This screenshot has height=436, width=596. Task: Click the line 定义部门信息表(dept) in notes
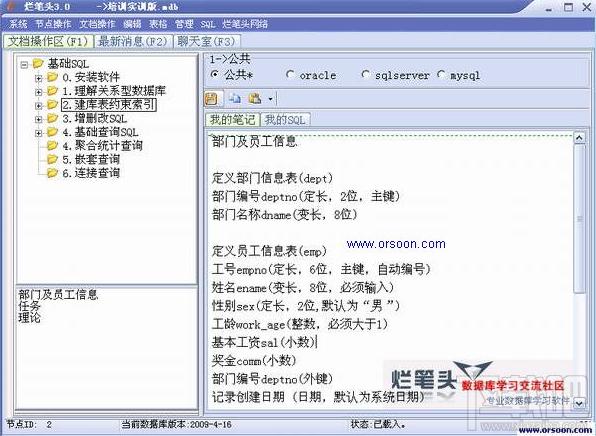(272, 178)
